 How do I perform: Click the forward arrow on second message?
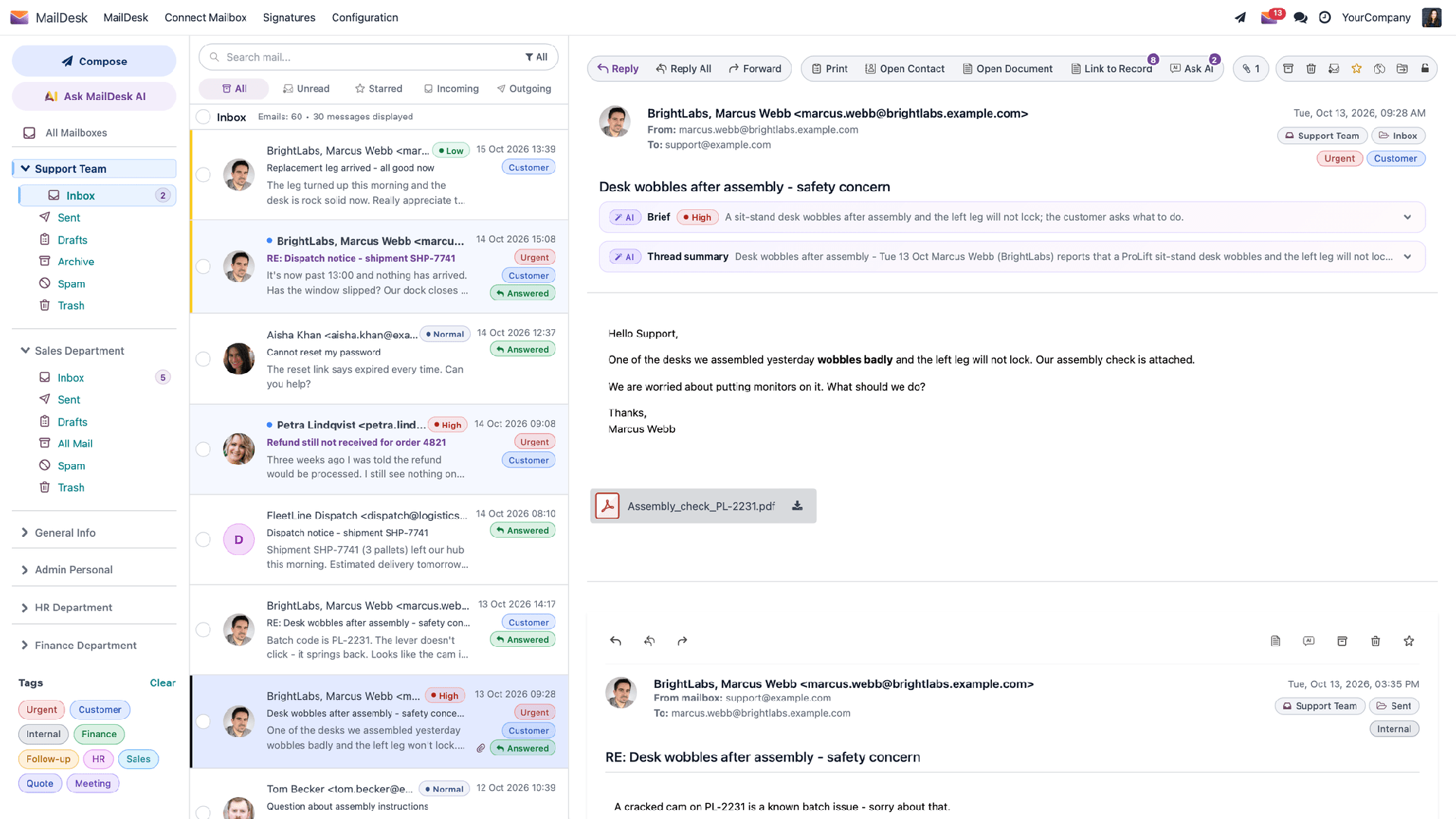coord(682,641)
